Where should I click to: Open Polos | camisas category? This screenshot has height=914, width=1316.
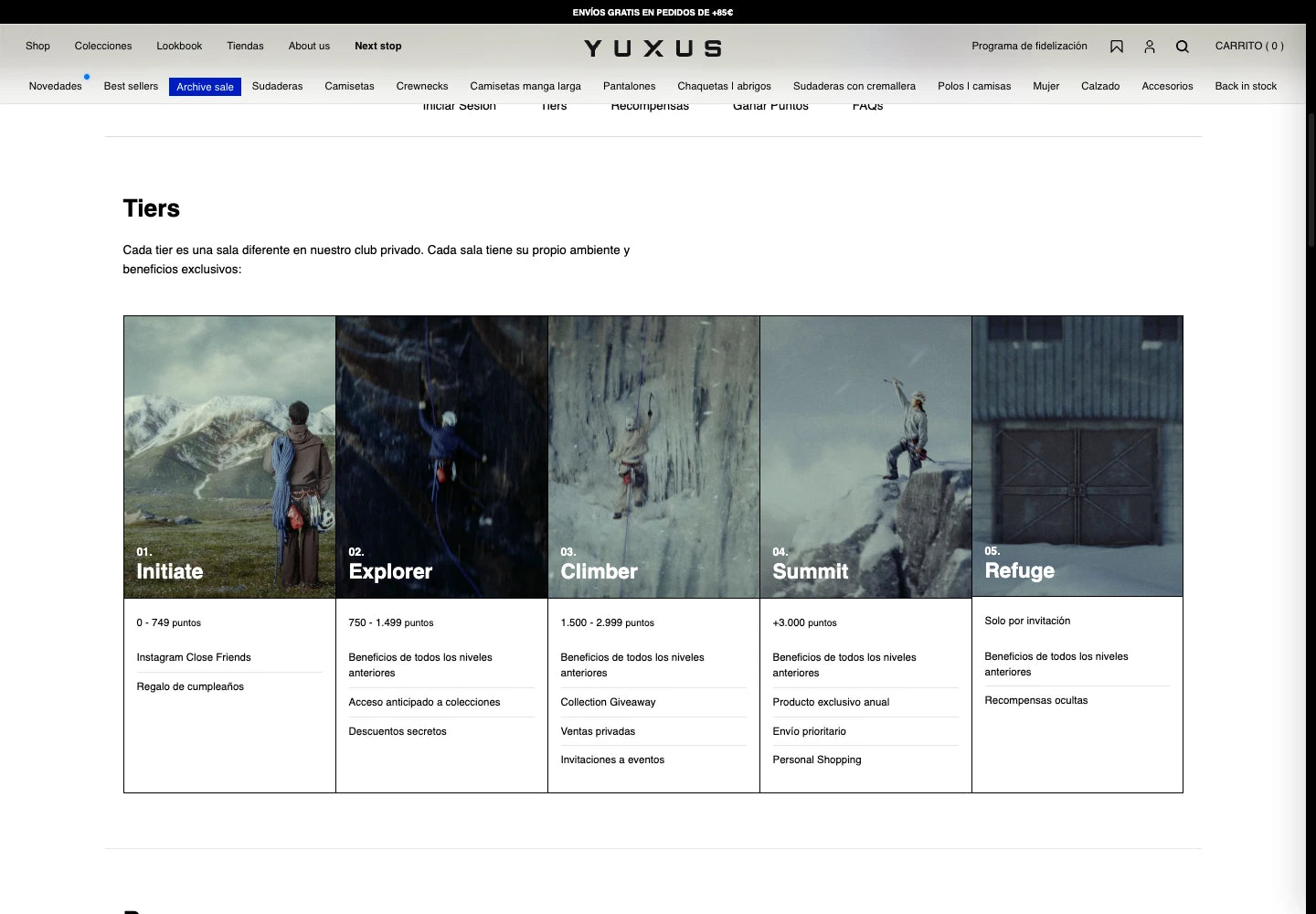pyautogui.click(x=974, y=86)
